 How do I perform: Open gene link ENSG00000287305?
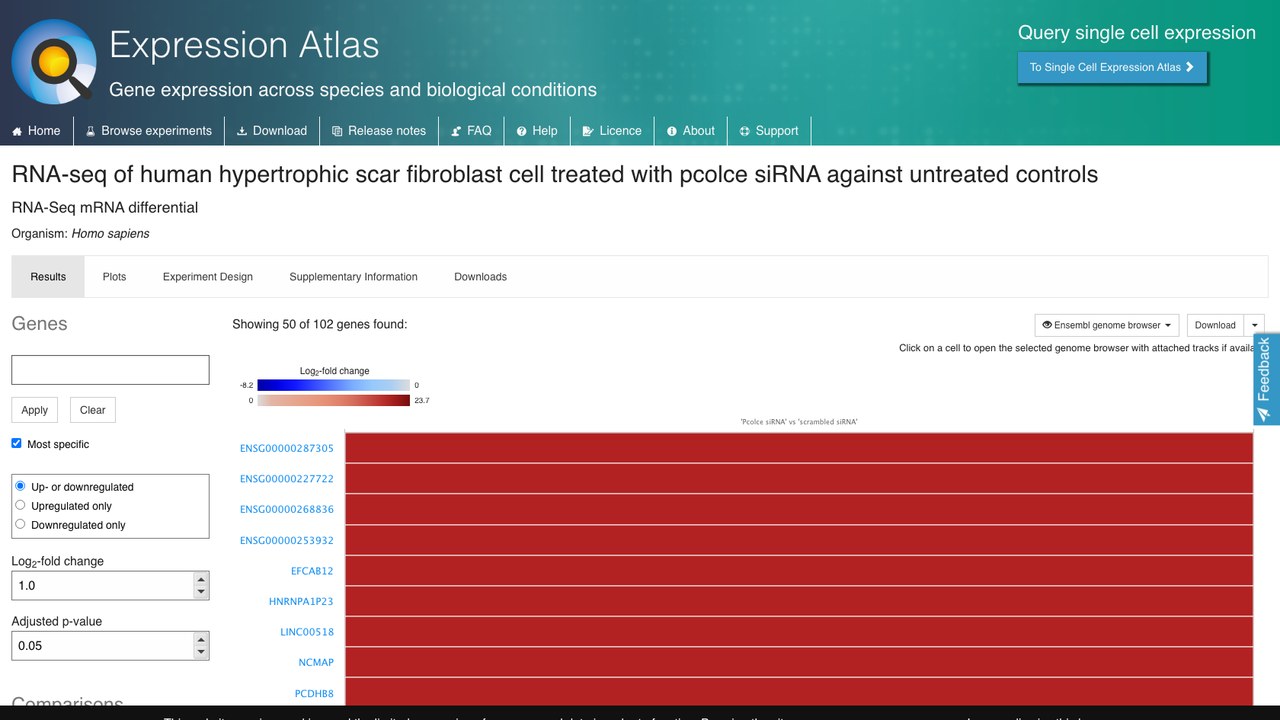(x=287, y=448)
